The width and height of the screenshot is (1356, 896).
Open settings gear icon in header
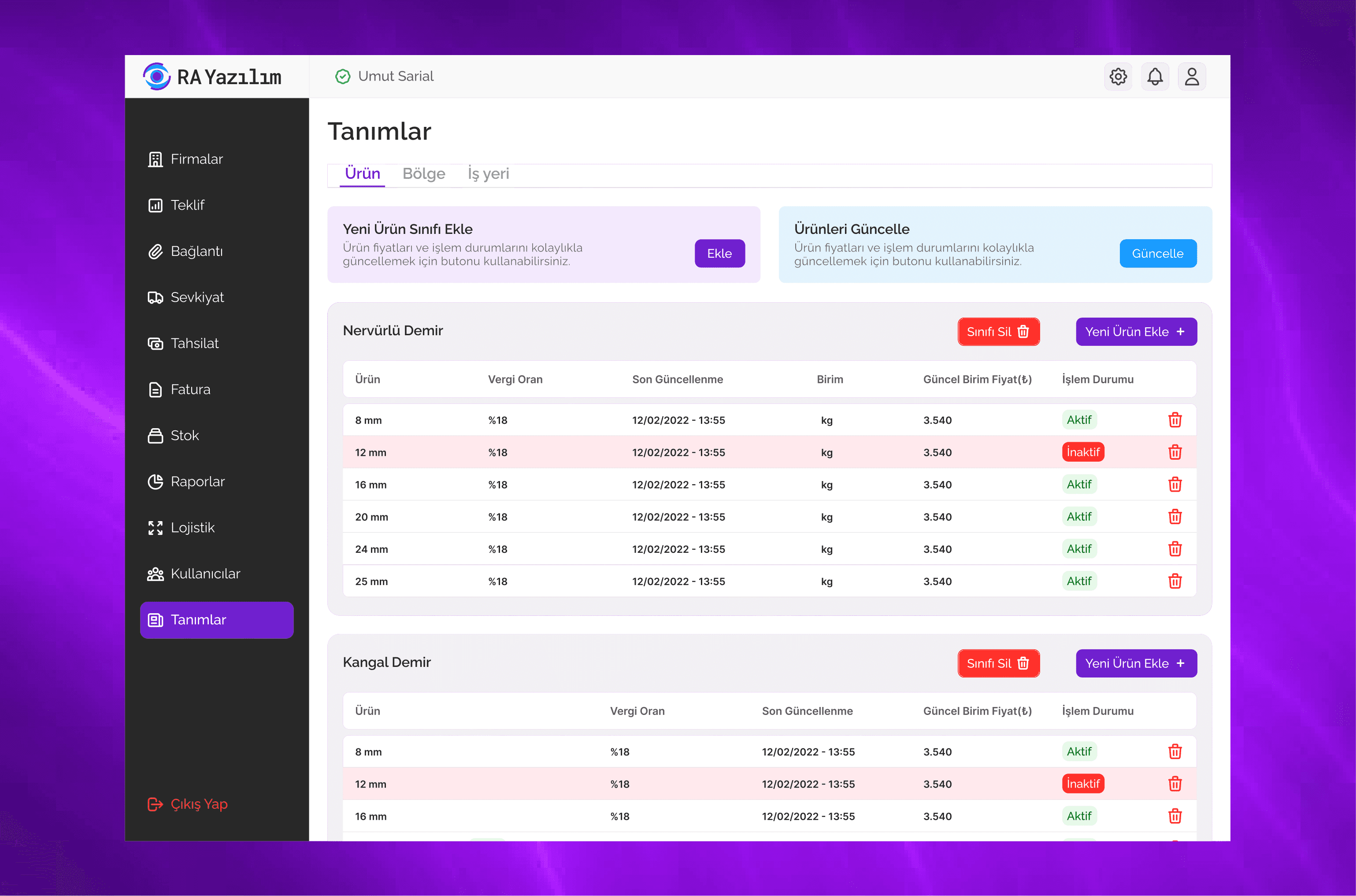point(1118,77)
